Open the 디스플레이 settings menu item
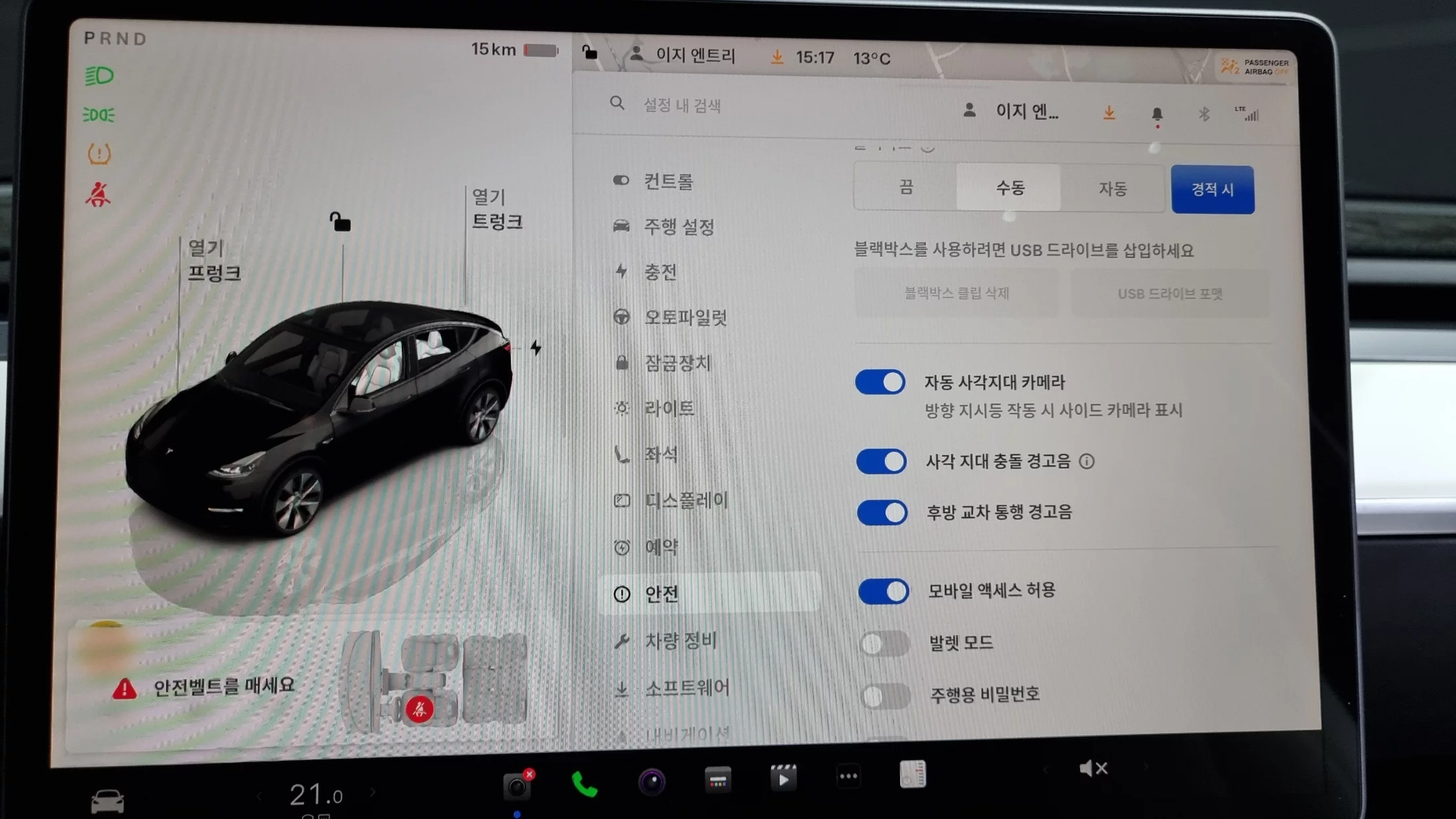 click(686, 500)
